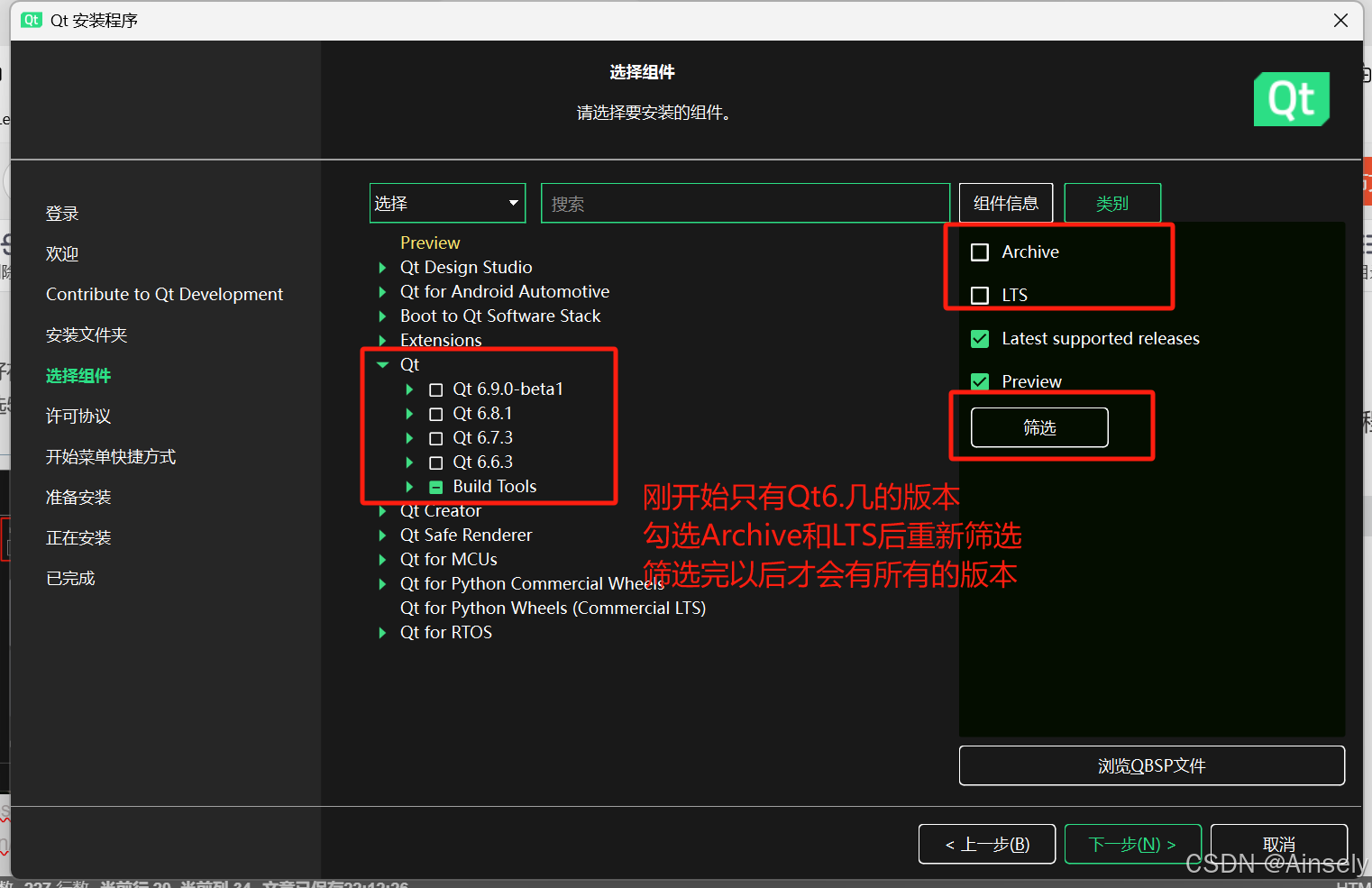Expand the Build Tools node arrow
The height and width of the screenshot is (888, 1372).
click(x=409, y=487)
